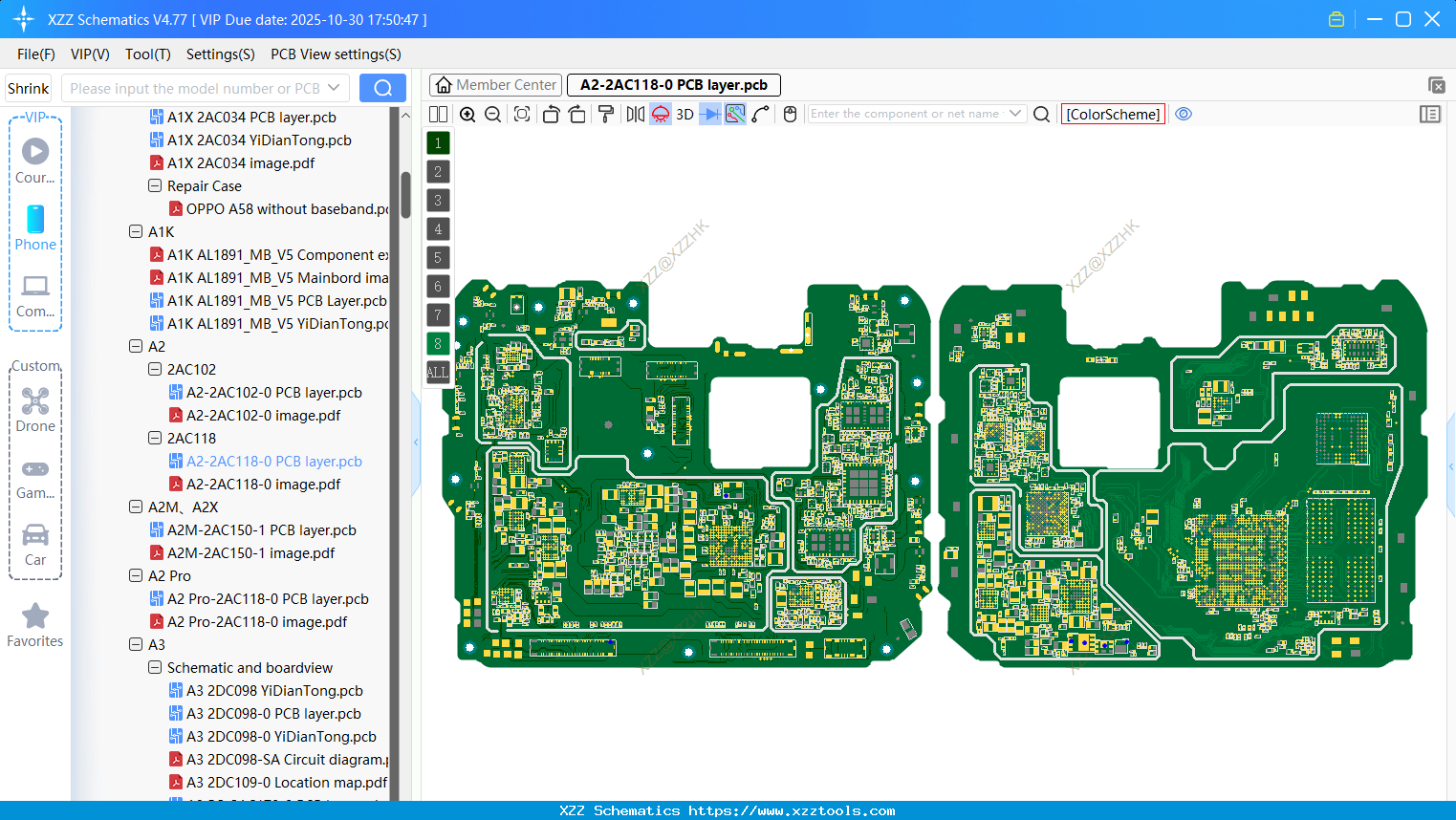Click the Member Center button
Image resolution: width=1456 pixels, height=820 pixels.
[494, 85]
